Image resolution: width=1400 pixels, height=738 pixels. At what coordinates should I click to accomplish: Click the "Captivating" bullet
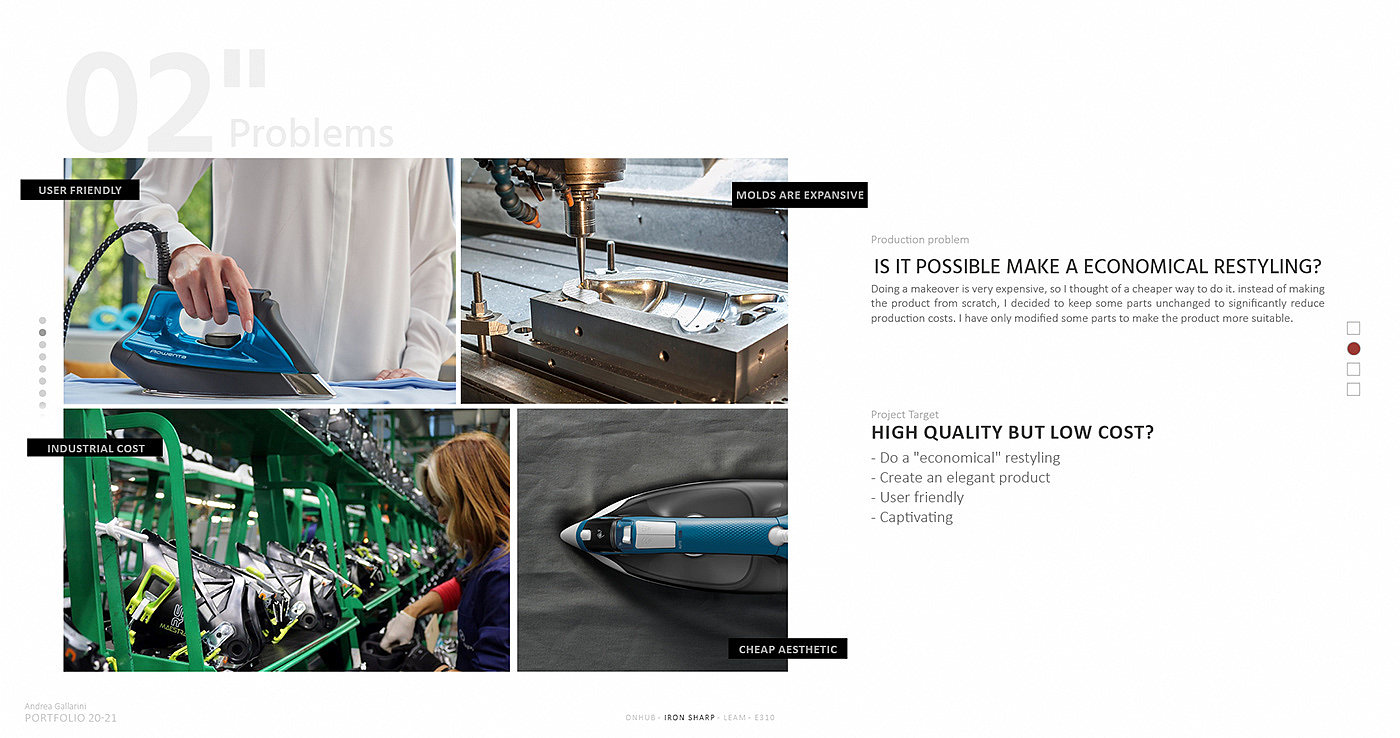pyautogui.click(x=912, y=518)
